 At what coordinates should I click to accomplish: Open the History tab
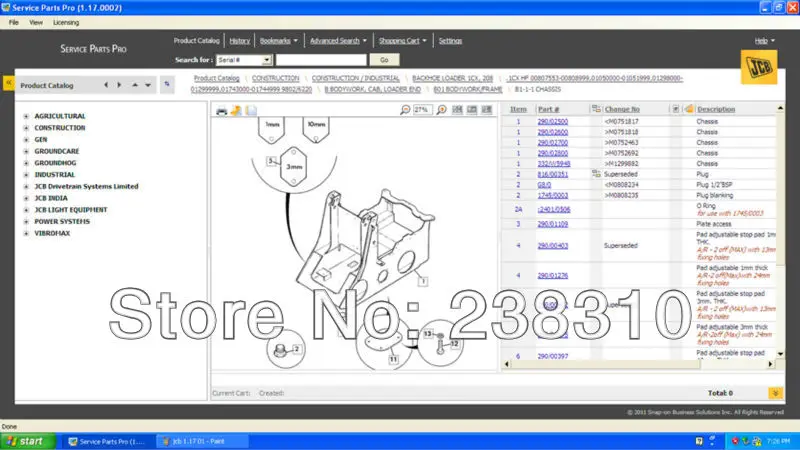pyautogui.click(x=239, y=41)
